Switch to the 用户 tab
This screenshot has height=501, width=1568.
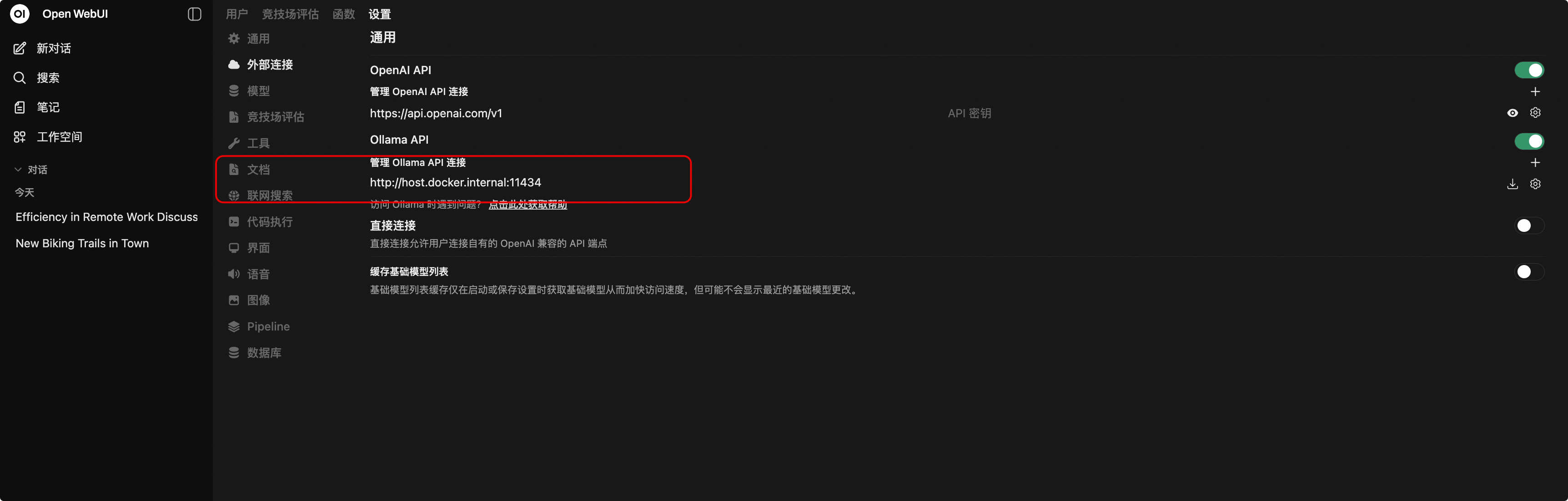[x=237, y=14]
